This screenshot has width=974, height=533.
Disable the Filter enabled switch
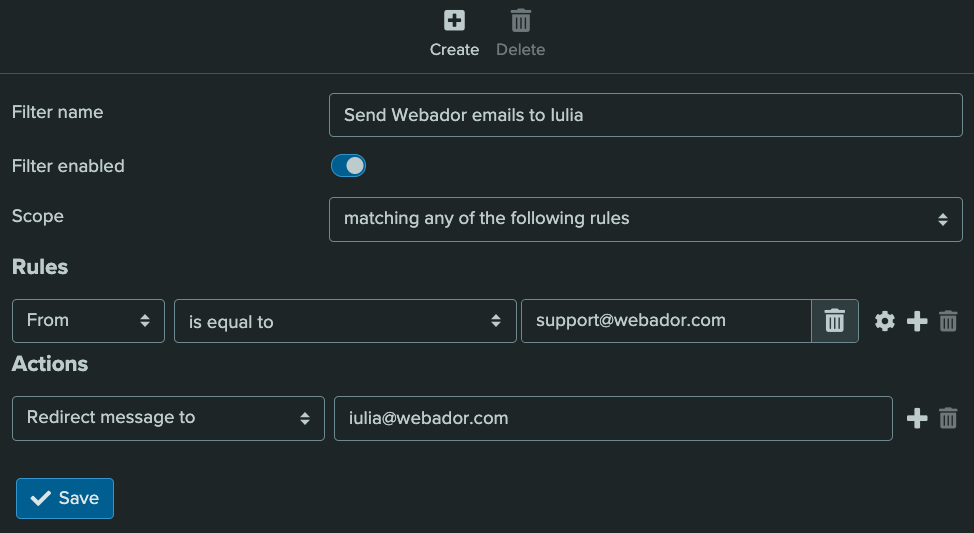[349, 166]
